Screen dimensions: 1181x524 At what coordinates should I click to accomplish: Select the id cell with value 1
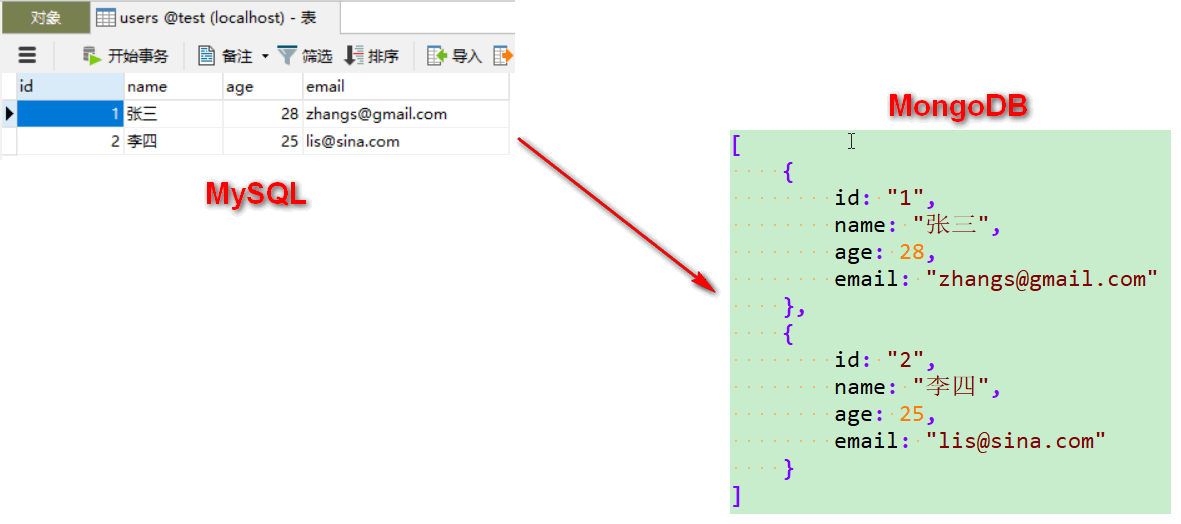point(70,114)
